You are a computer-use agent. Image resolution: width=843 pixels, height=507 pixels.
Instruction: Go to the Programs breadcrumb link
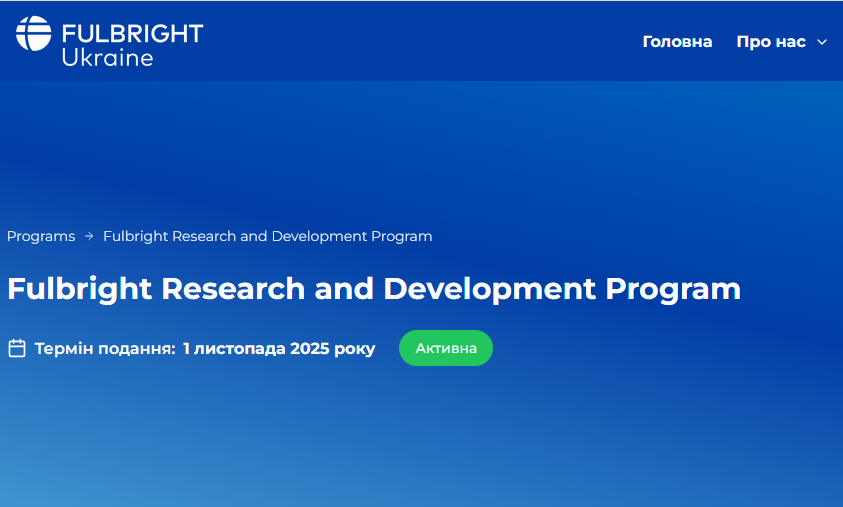point(41,237)
